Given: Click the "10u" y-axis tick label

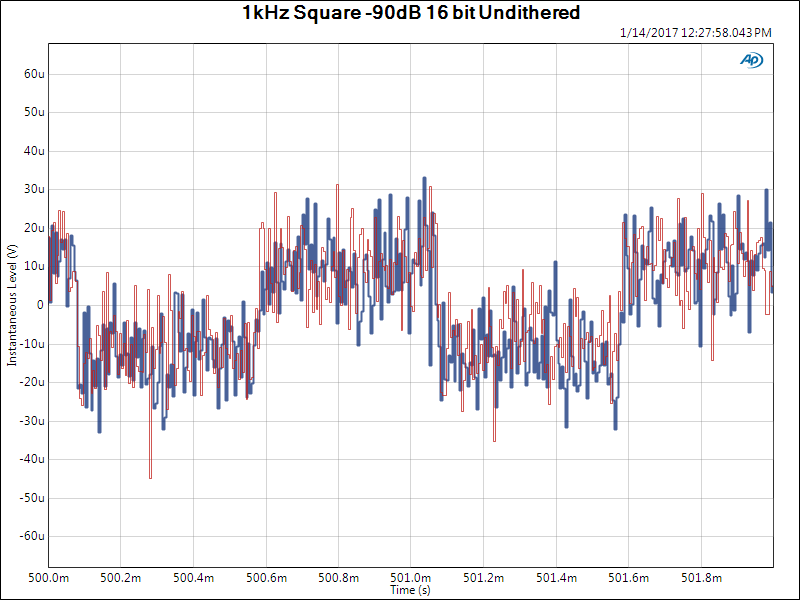Looking at the screenshot, I should (x=34, y=266).
